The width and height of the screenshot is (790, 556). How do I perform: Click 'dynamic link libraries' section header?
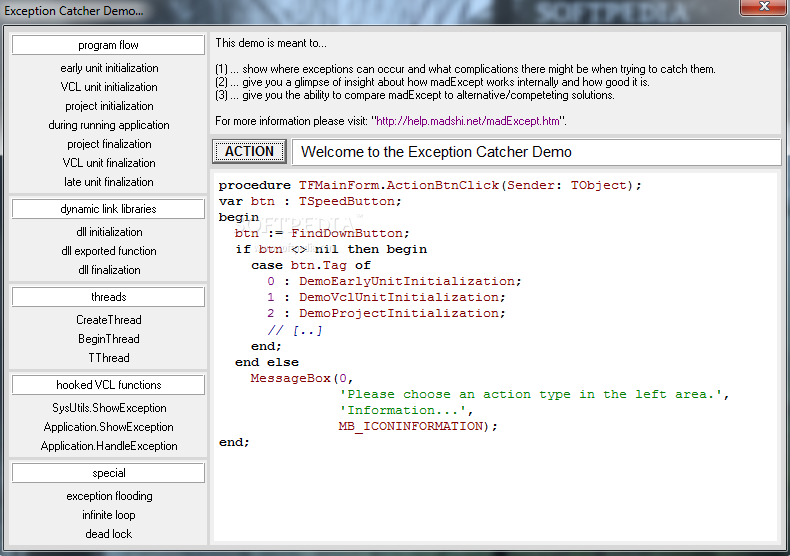pos(108,209)
